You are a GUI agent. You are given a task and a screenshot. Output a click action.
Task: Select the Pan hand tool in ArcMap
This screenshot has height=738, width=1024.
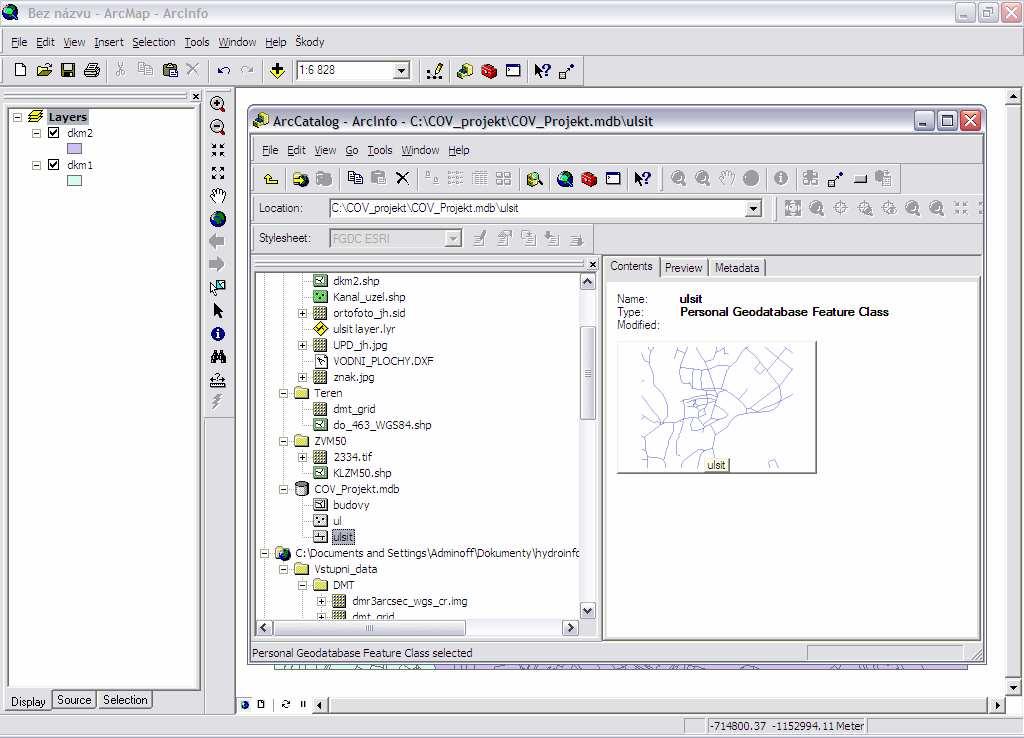217,196
